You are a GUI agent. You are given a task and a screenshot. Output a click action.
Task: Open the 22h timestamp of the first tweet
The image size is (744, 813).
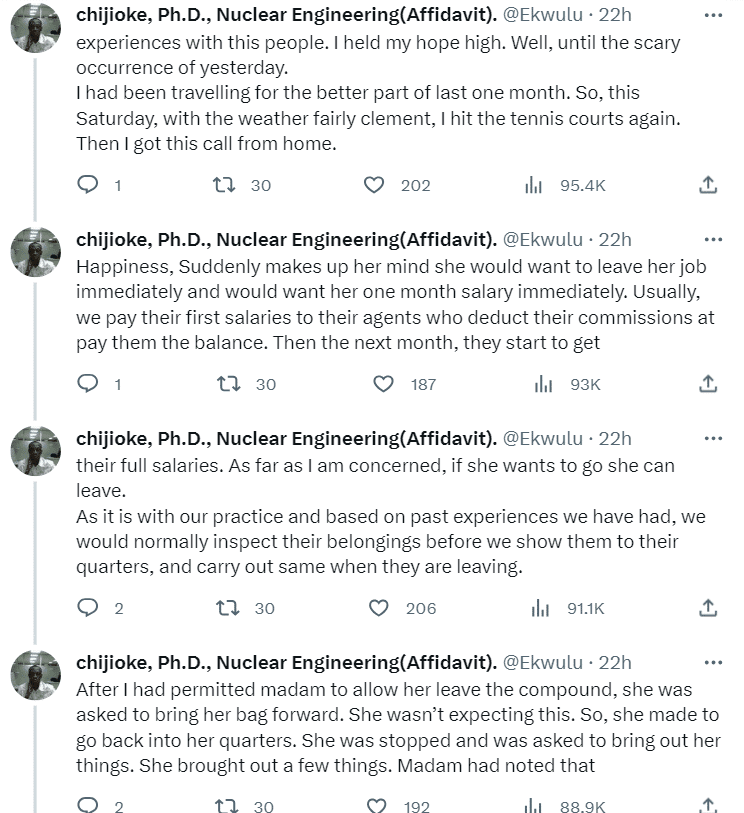615,16
